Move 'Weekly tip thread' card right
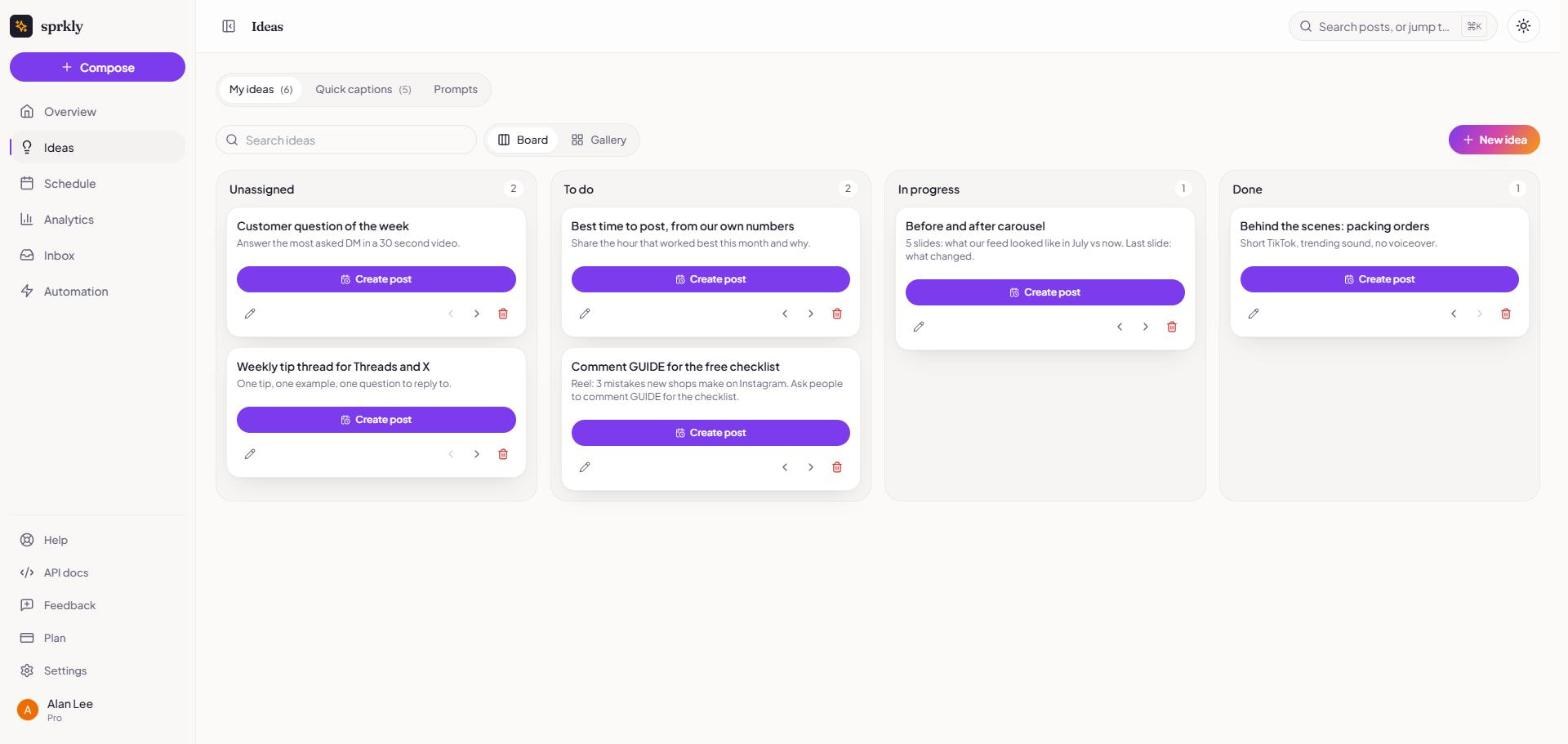 477,454
